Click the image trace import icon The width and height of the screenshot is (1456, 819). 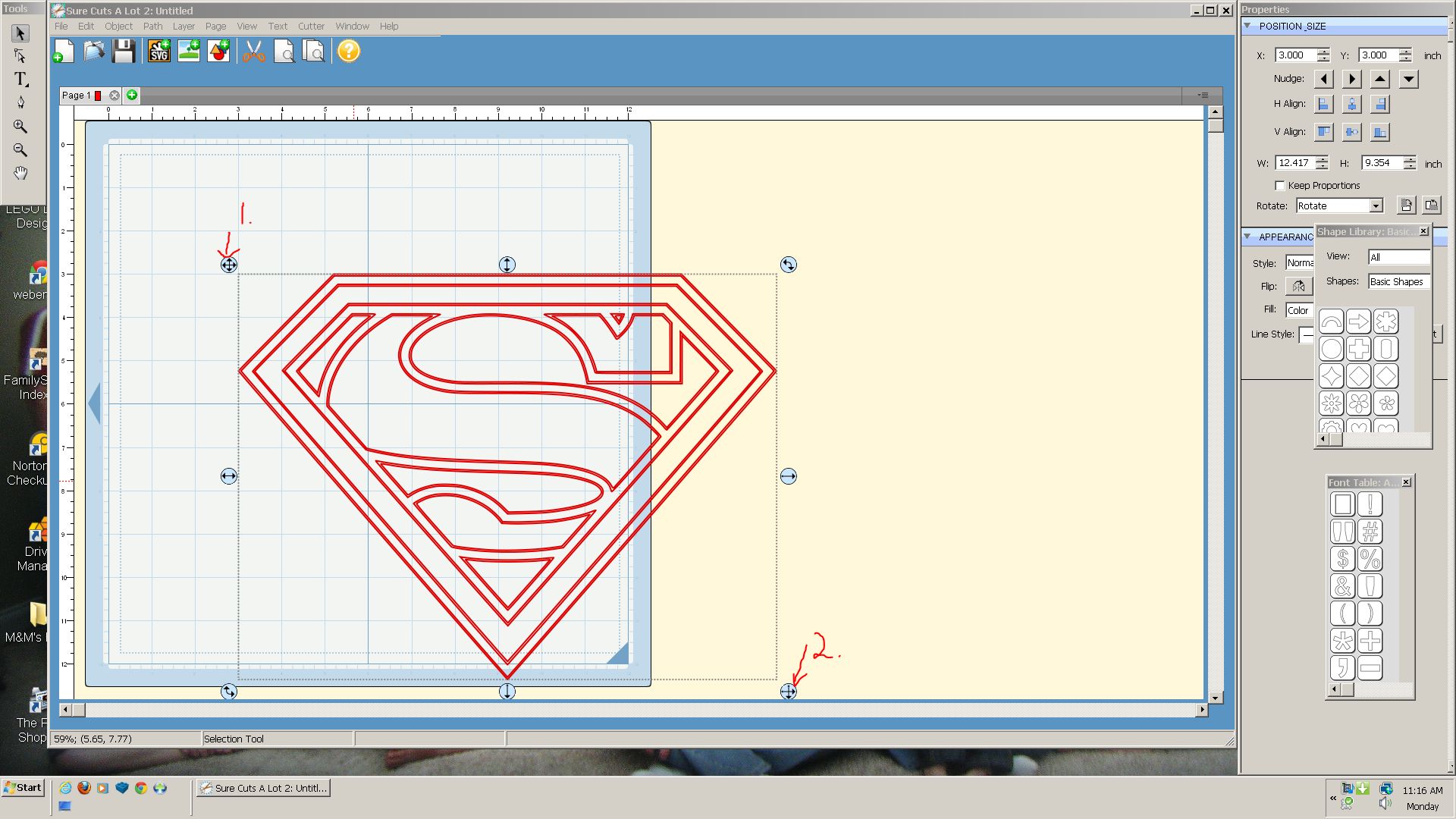(189, 52)
